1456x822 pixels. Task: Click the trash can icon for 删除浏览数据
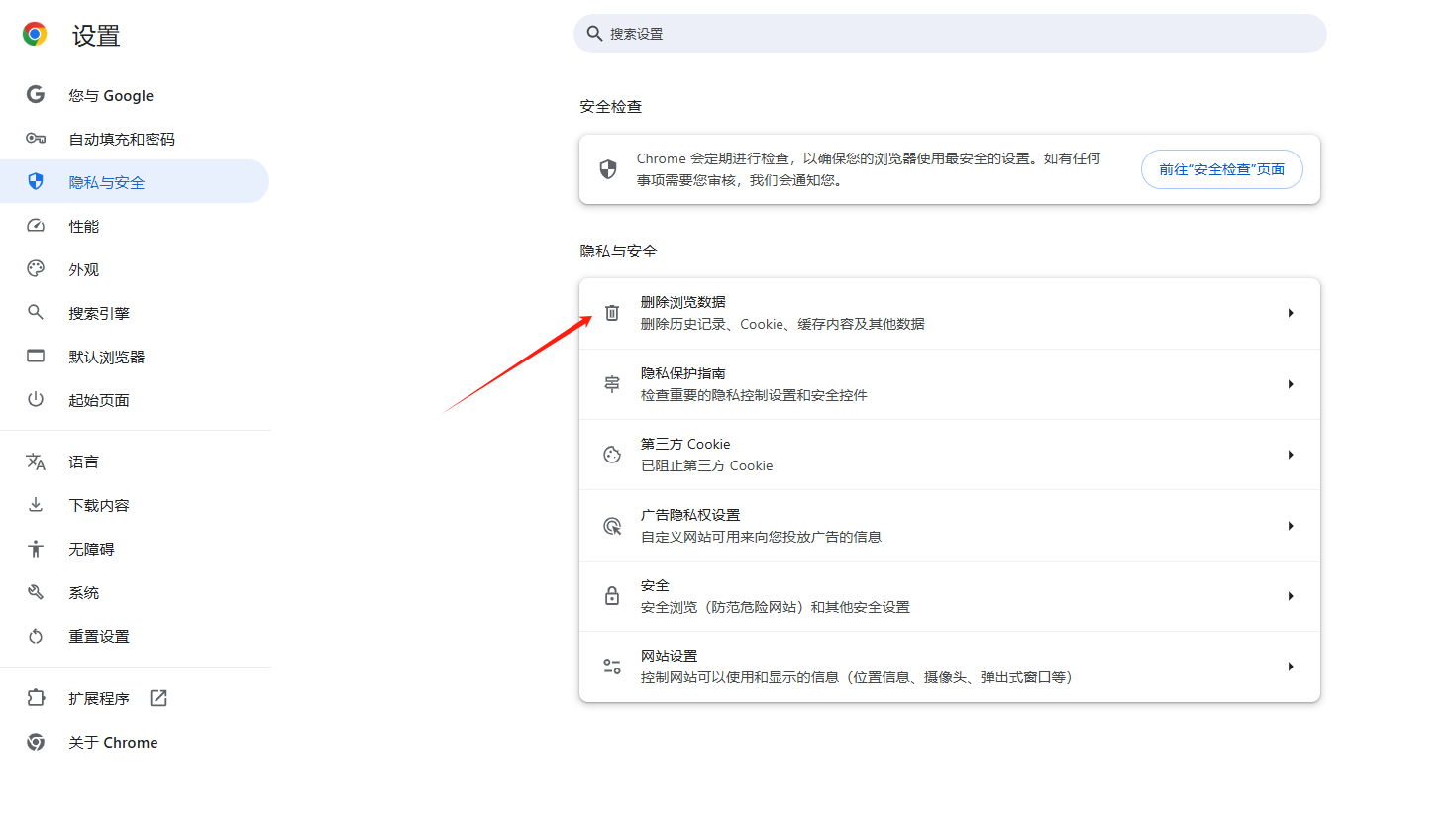click(612, 313)
